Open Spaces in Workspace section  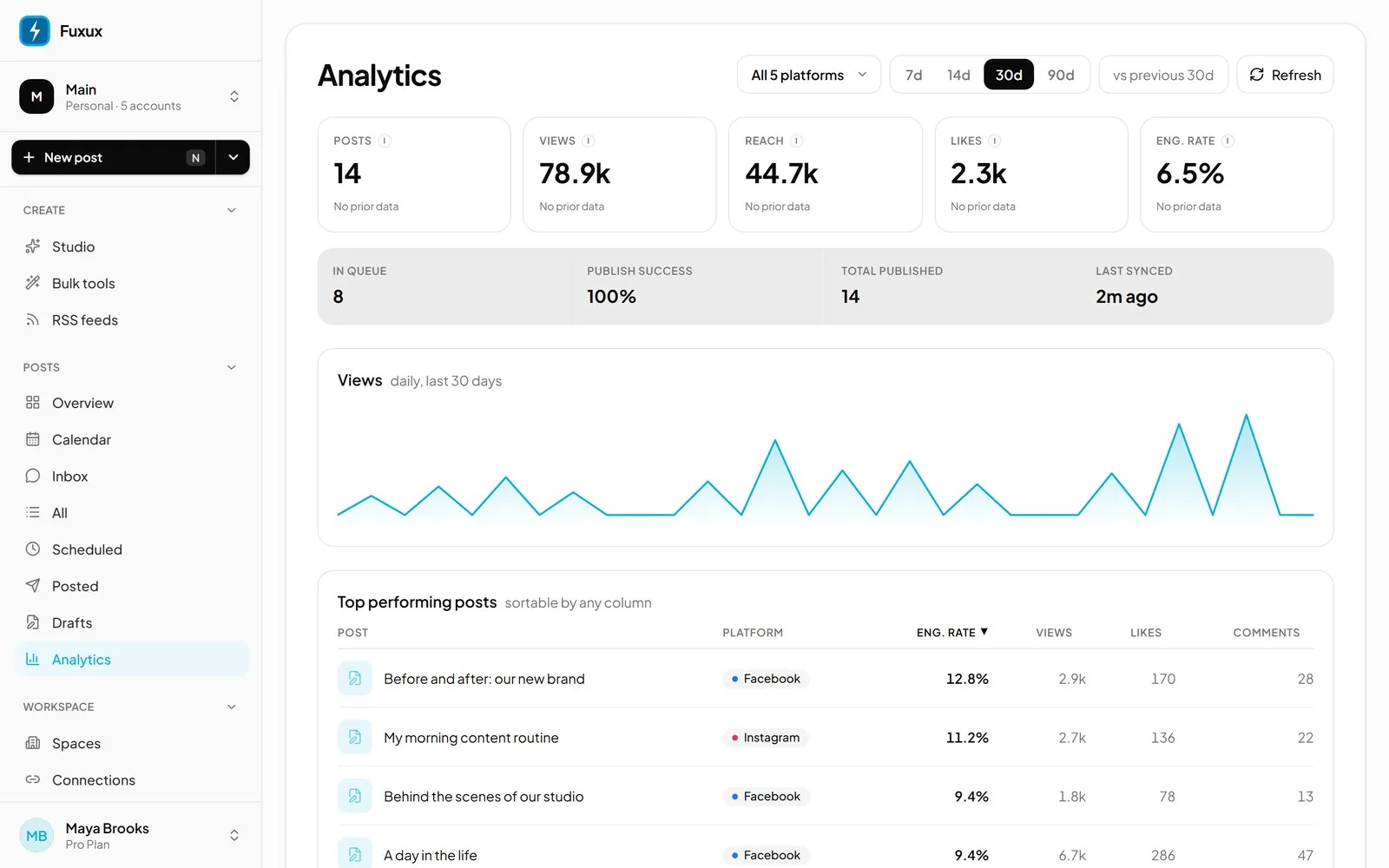point(132,743)
